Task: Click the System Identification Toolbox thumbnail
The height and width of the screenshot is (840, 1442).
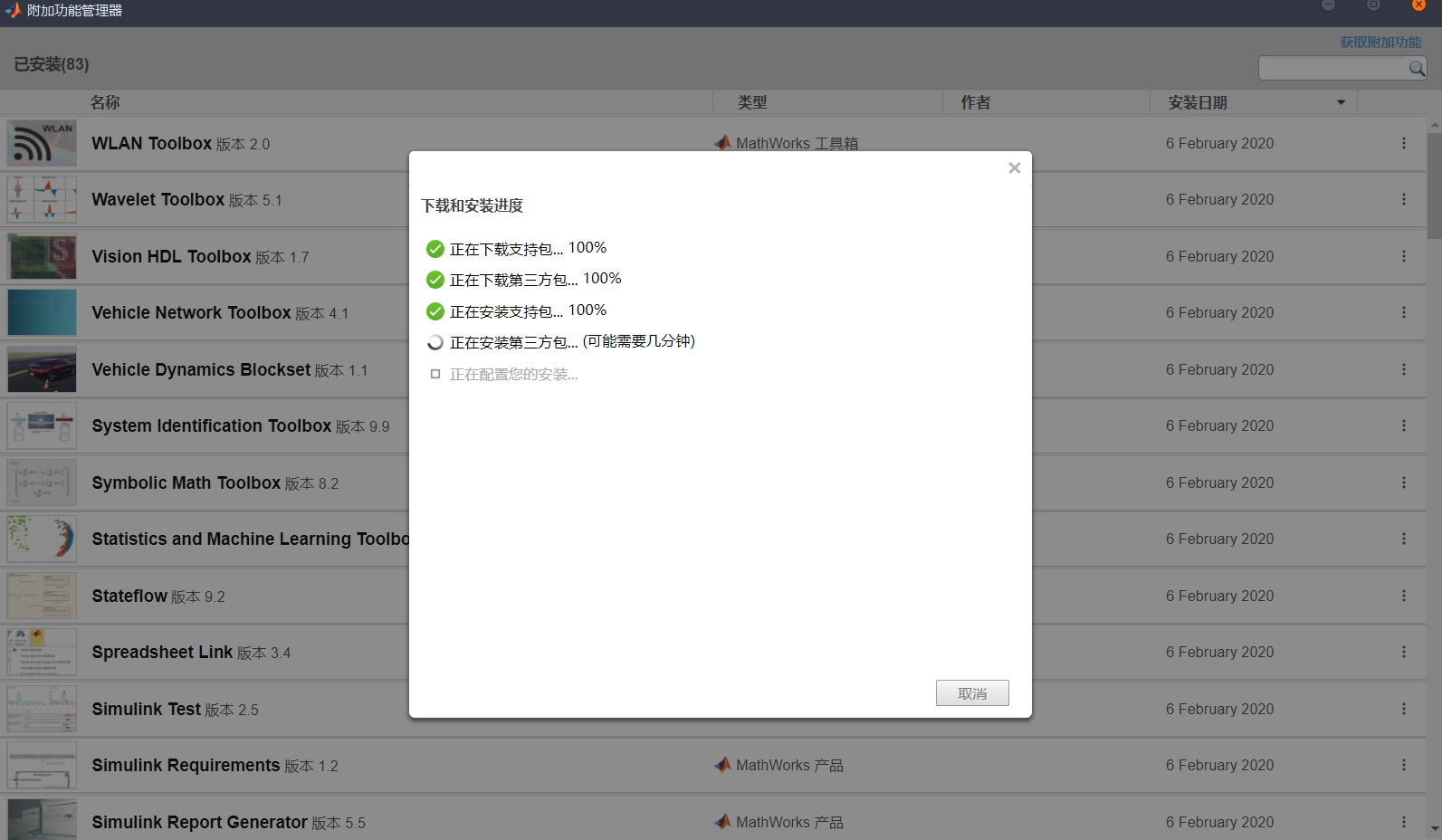Action: pyautogui.click(x=42, y=426)
